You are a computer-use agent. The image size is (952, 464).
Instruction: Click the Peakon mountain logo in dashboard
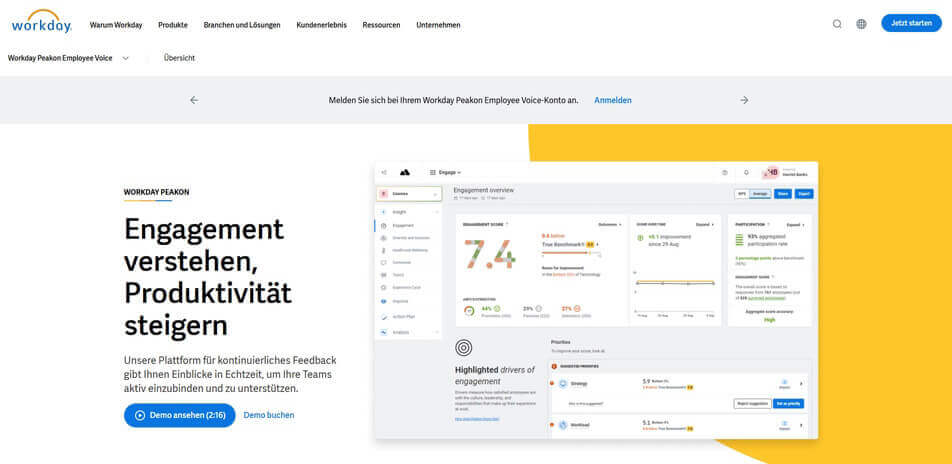click(404, 172)
